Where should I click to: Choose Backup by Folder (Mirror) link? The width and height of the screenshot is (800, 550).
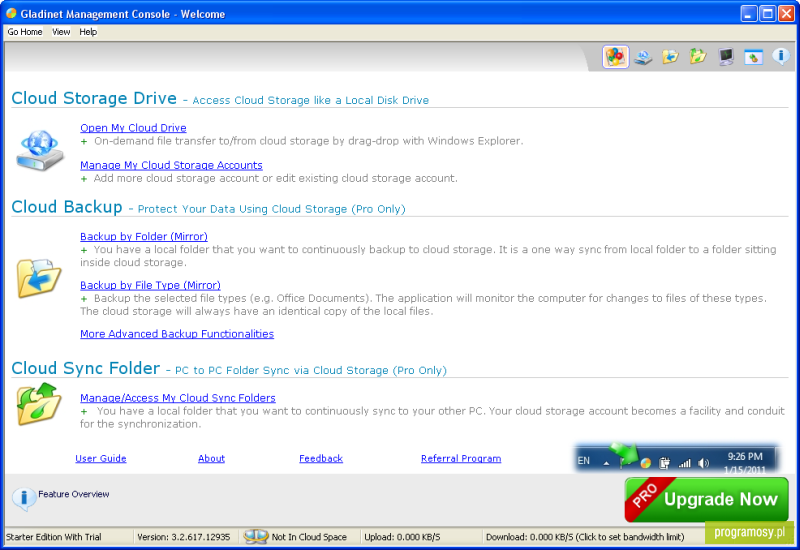click(144, 236)
